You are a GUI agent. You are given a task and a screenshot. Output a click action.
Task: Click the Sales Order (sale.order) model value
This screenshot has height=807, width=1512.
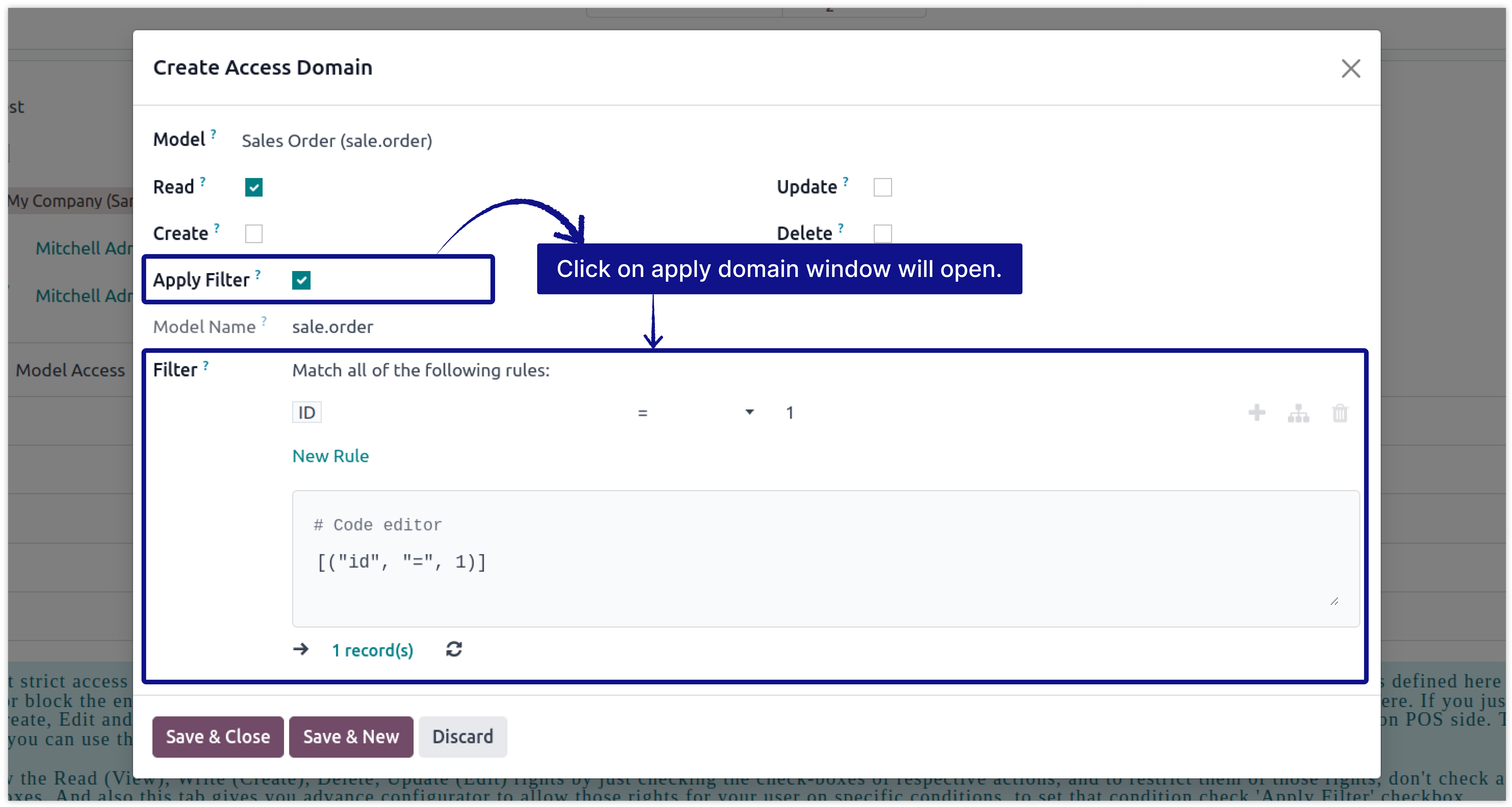pos(337,141)
